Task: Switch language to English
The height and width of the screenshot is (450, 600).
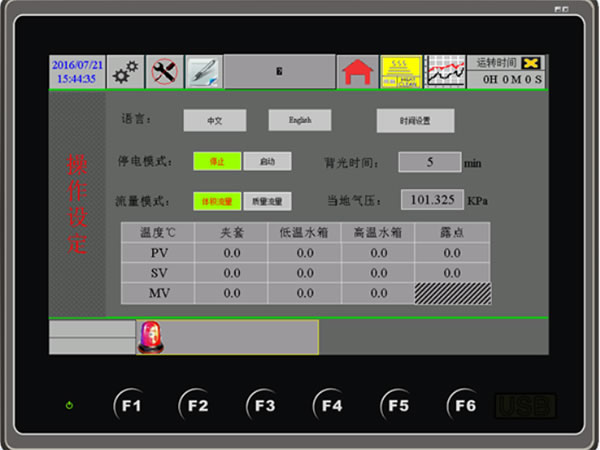Action: pyautogui.click(x=299, y=120)
